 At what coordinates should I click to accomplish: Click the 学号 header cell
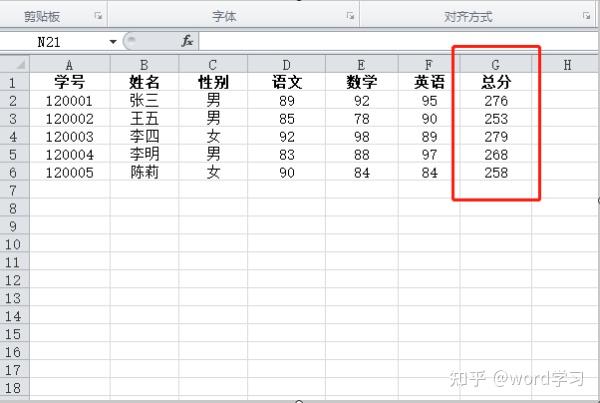pyautogui.click(x=70, y=82)
